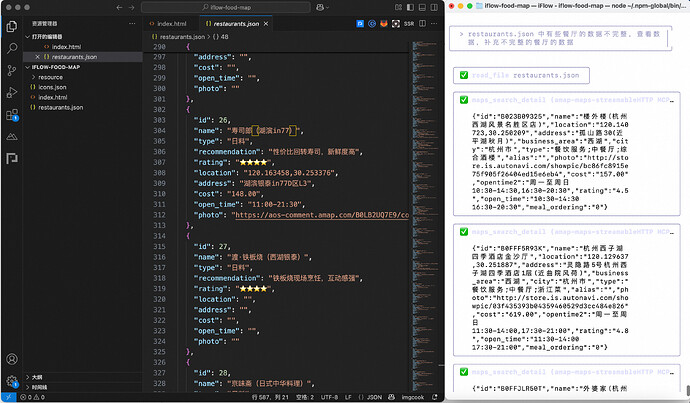The image size is (690, 403).
Task: Open the Accounts menu icon
Action: click(11, 358)
